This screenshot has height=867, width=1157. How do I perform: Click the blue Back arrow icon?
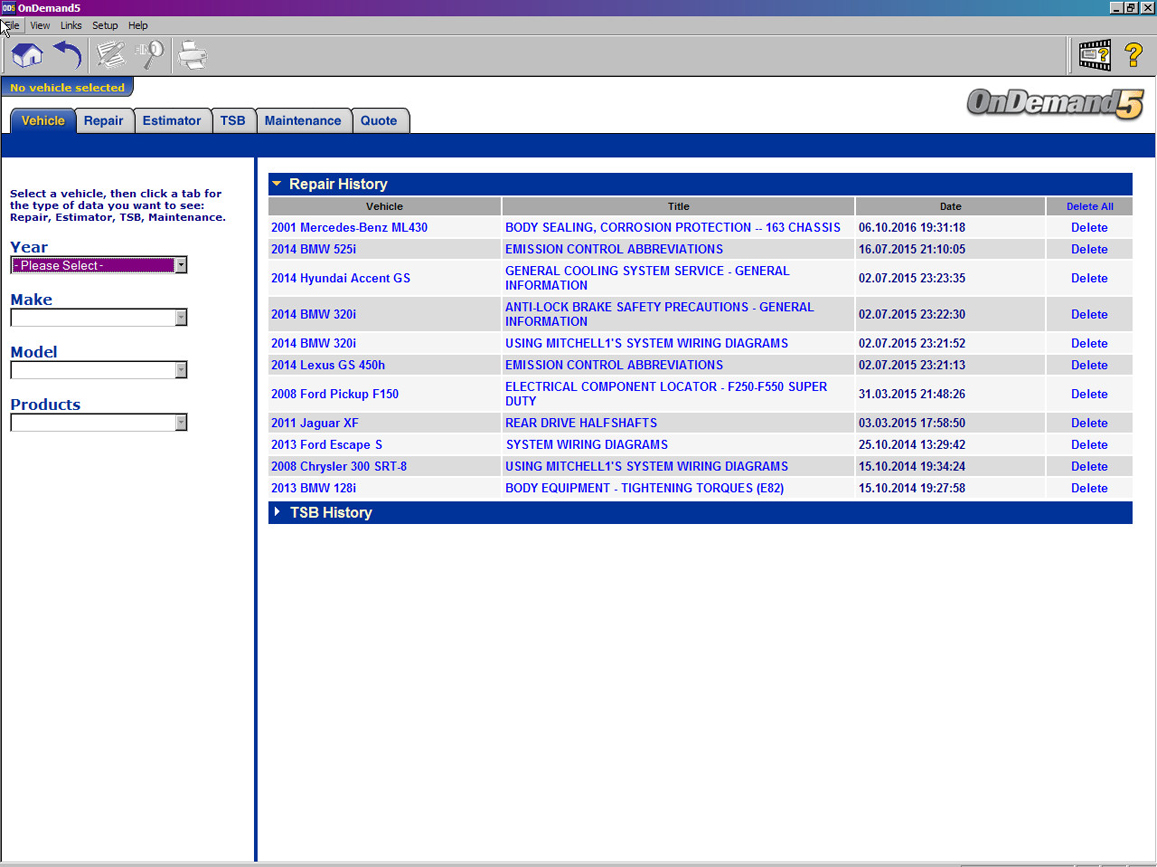(67, 56)
